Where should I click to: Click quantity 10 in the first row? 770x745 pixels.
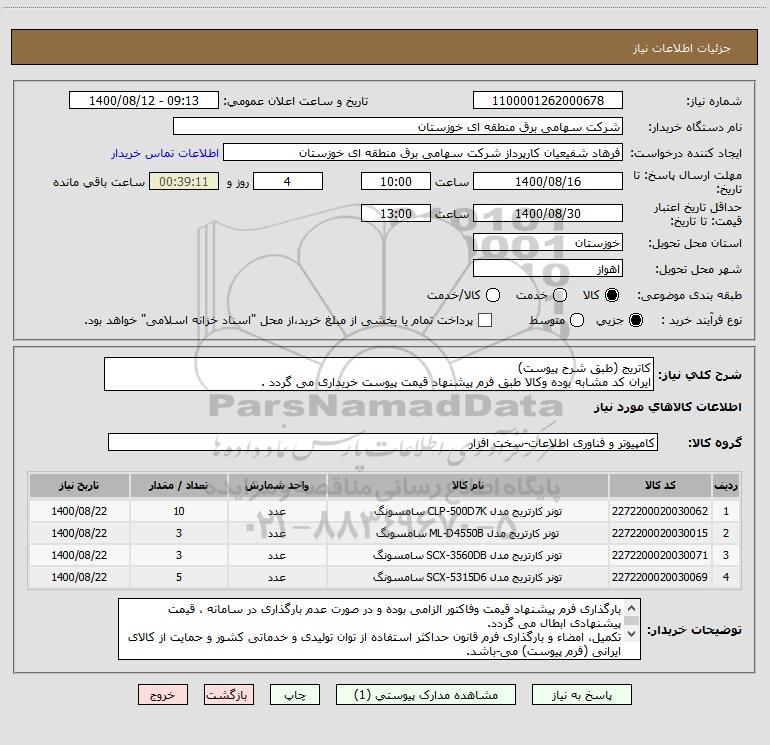pos(179,511)
